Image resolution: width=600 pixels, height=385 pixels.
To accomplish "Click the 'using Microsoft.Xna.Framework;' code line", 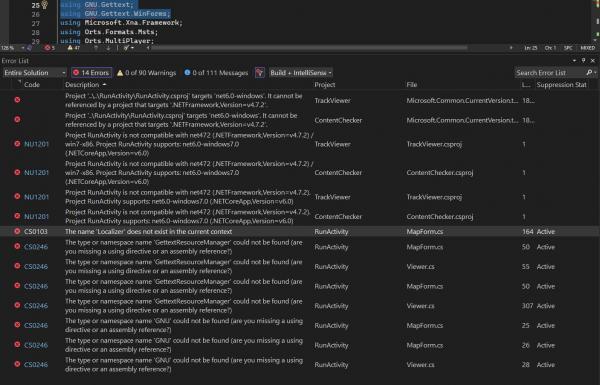I will 121,23.
